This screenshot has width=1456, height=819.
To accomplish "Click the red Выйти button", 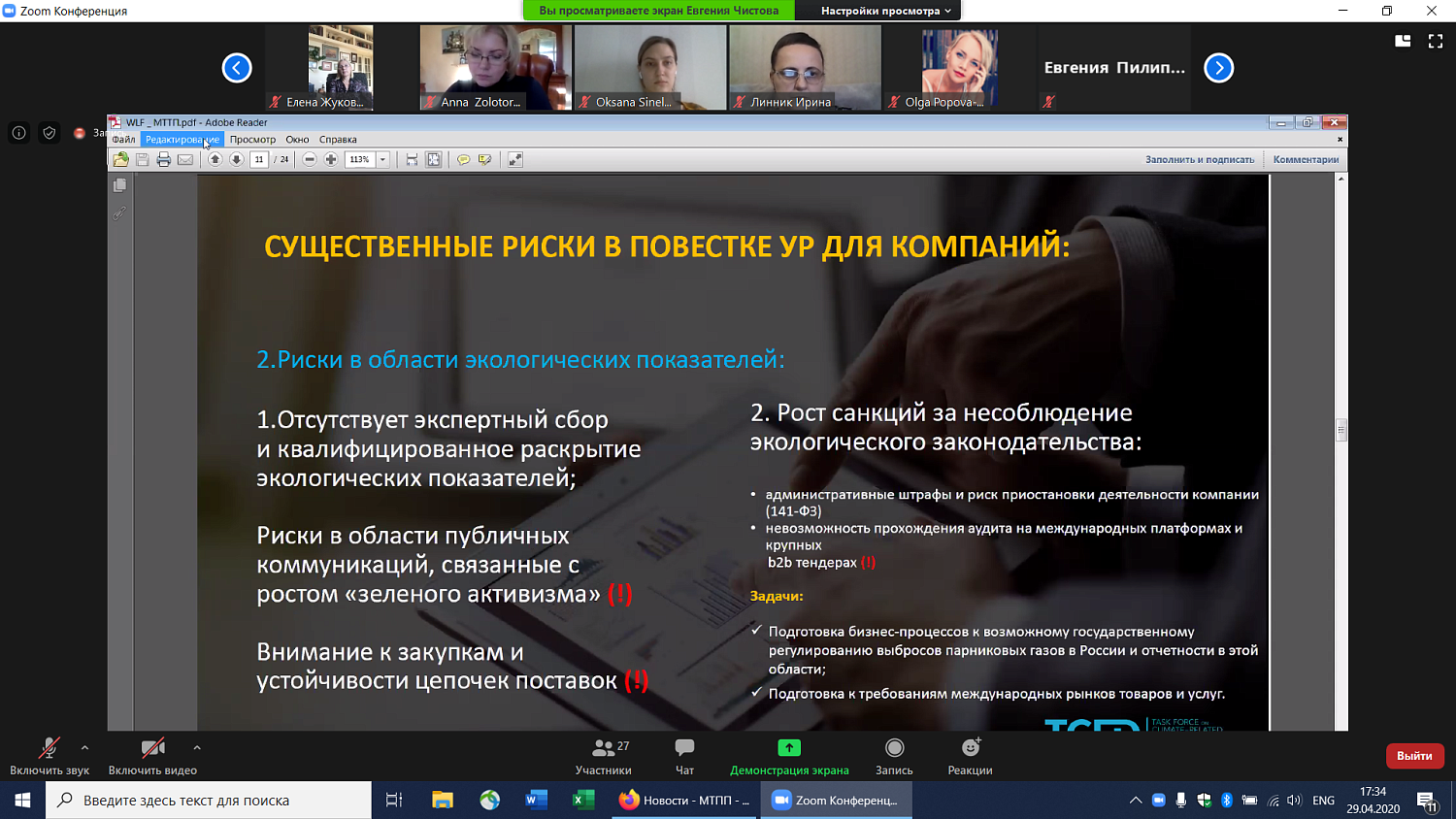I will point(1414,756).
